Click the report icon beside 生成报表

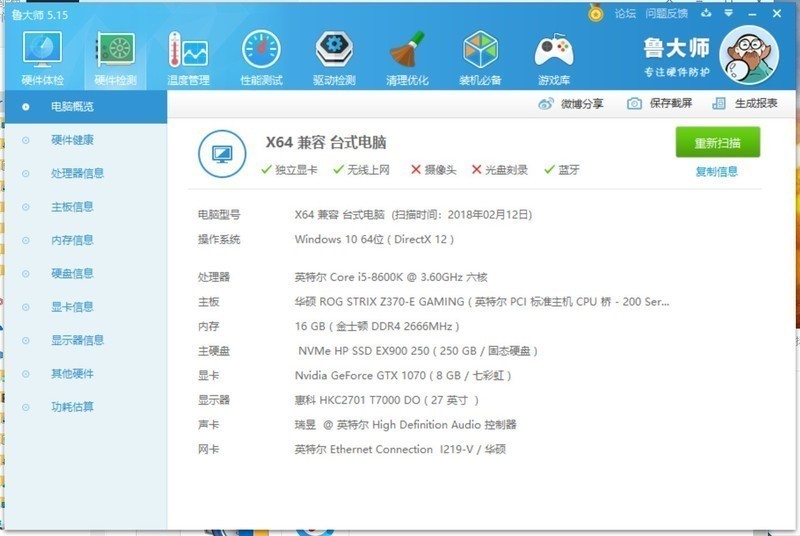click(x=719, y=104)
